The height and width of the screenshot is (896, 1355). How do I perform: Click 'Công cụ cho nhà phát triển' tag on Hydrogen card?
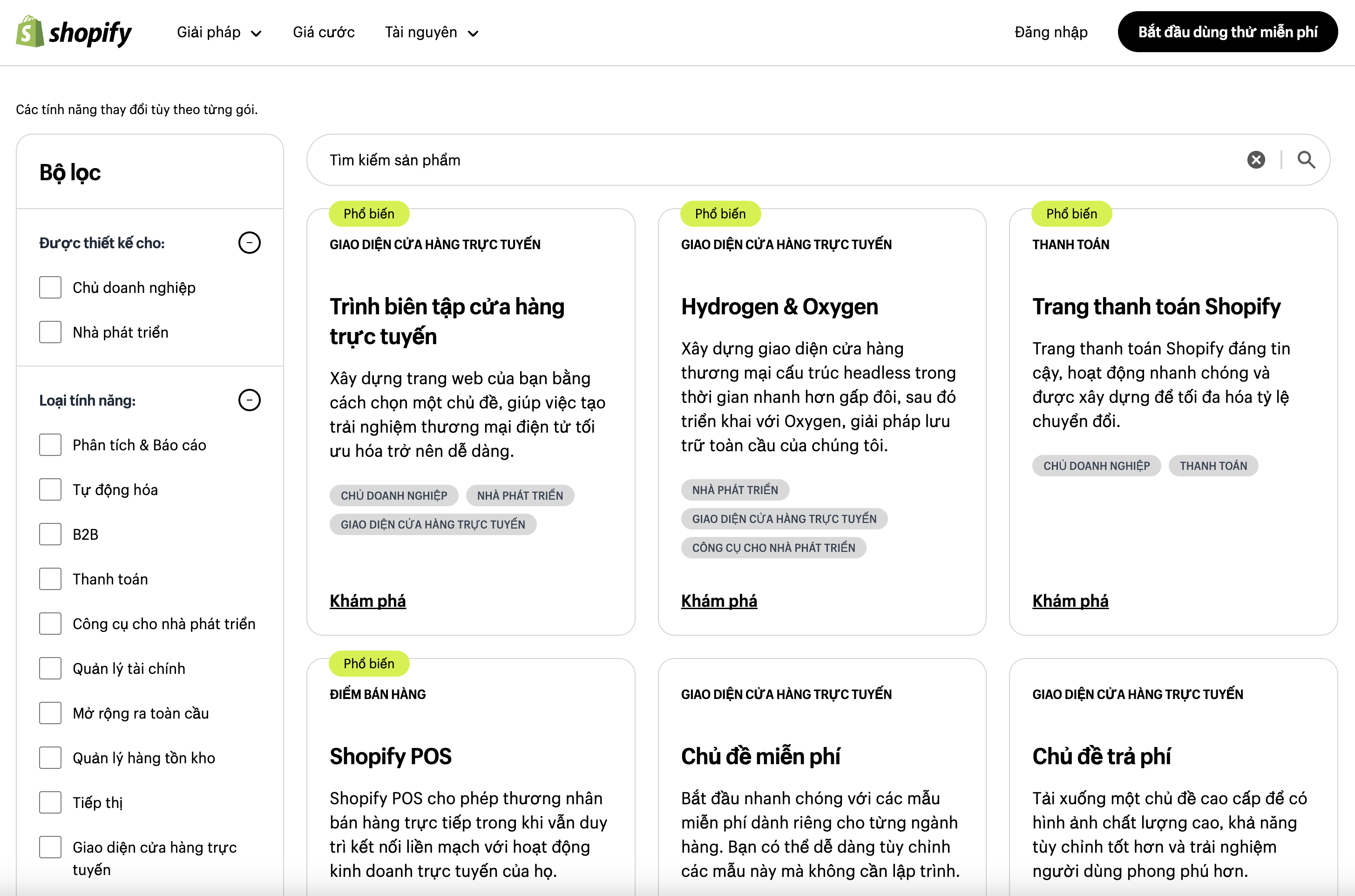coord(773,548)
